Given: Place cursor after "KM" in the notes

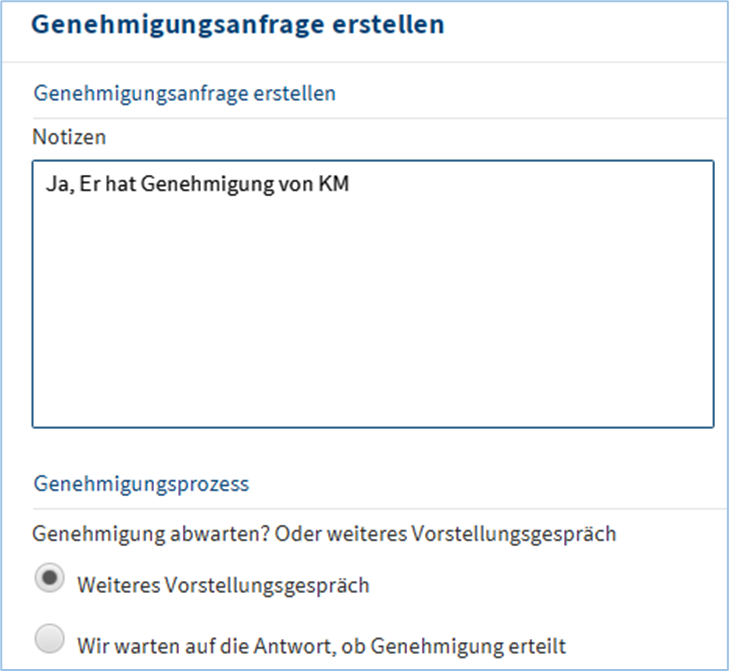Looking at the screenshot, I should (x=352, y=186).
